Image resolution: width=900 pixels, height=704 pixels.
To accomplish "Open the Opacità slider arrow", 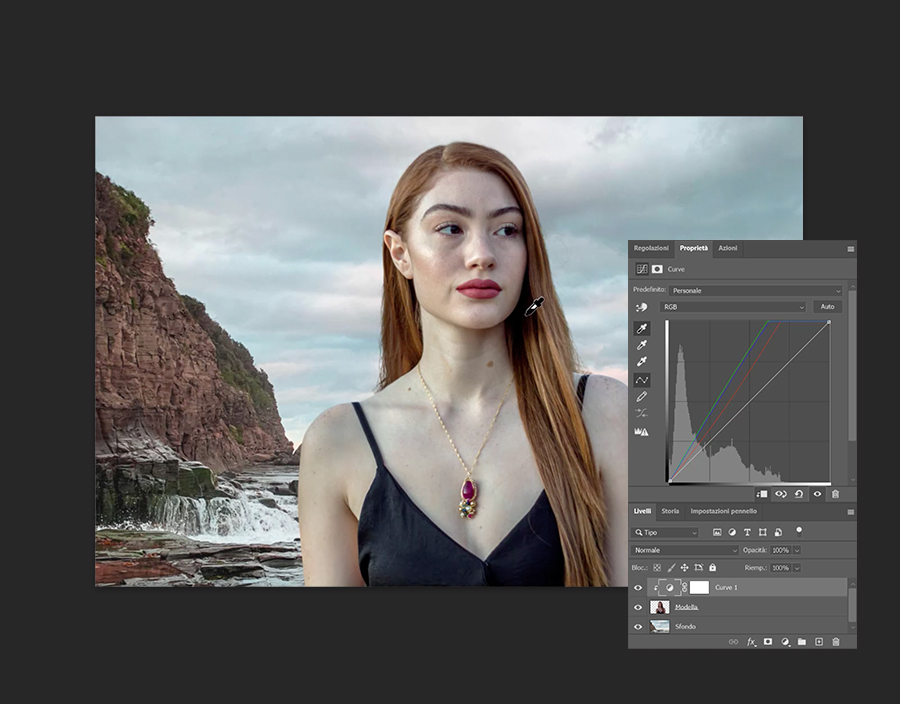I will click(797, 550).
